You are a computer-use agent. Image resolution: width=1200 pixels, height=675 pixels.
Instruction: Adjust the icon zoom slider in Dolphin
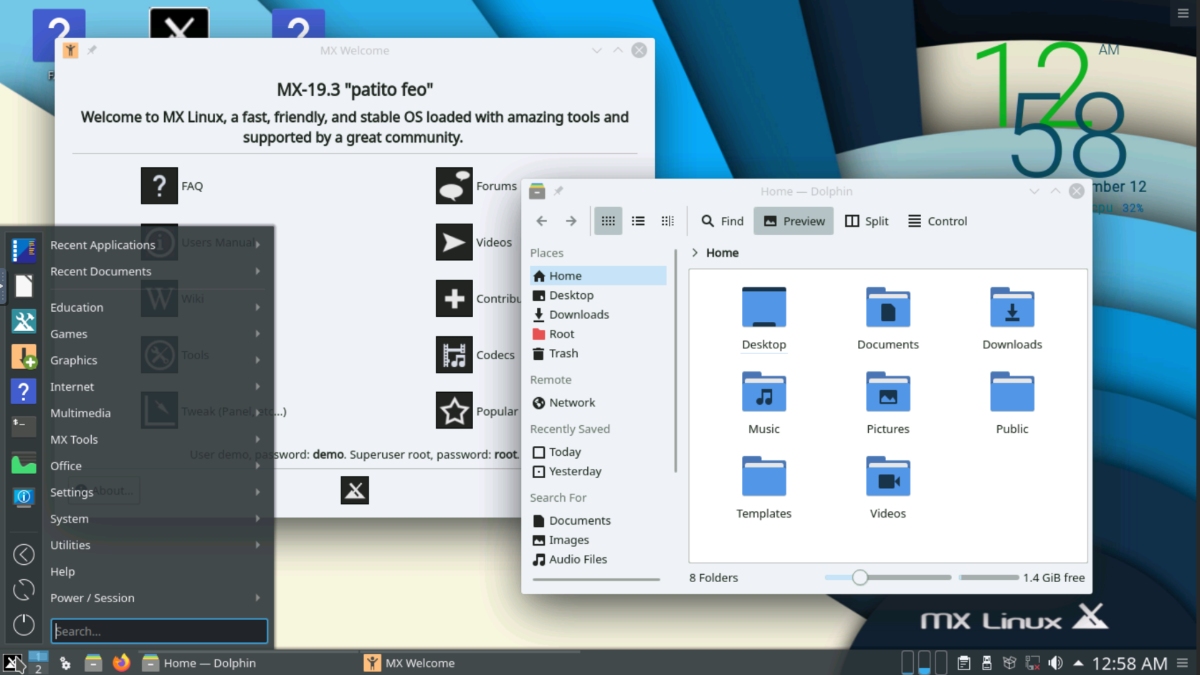(860, 577)
